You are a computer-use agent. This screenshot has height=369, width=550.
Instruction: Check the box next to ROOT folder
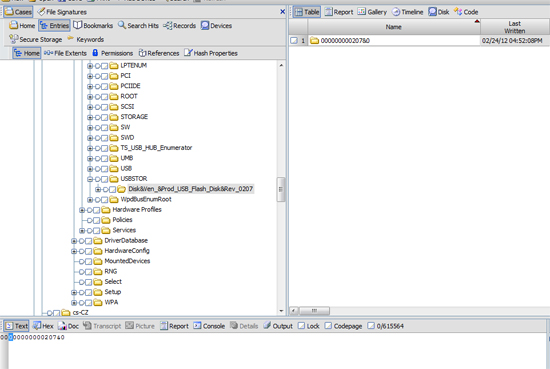(105, 97)
